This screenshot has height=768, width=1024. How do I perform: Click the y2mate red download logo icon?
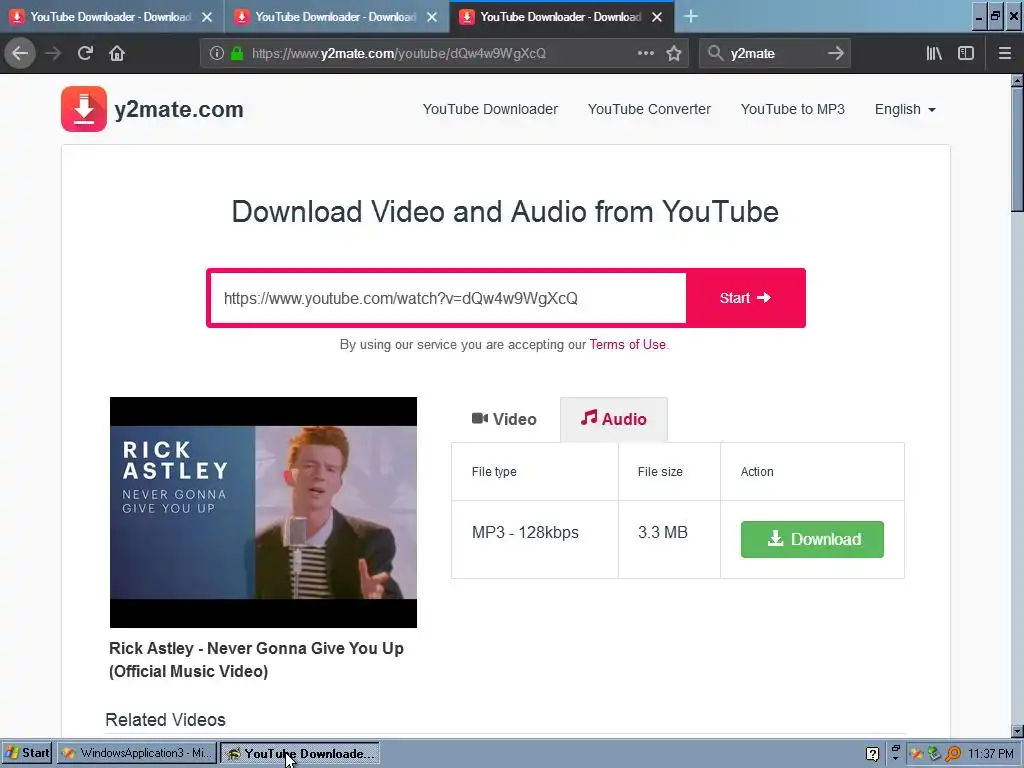pos(84,109)
